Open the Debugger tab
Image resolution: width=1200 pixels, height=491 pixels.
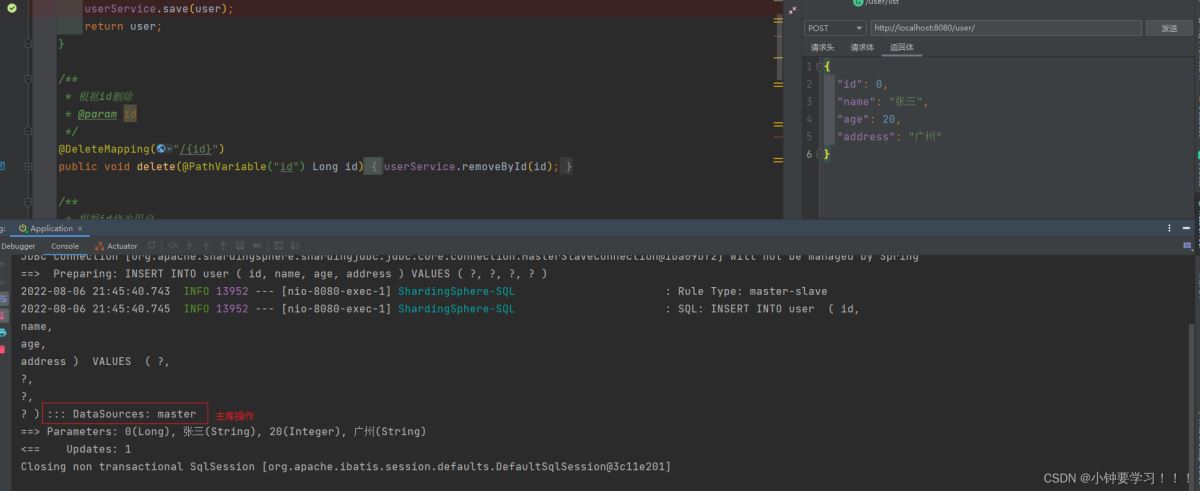coord(18,246)
